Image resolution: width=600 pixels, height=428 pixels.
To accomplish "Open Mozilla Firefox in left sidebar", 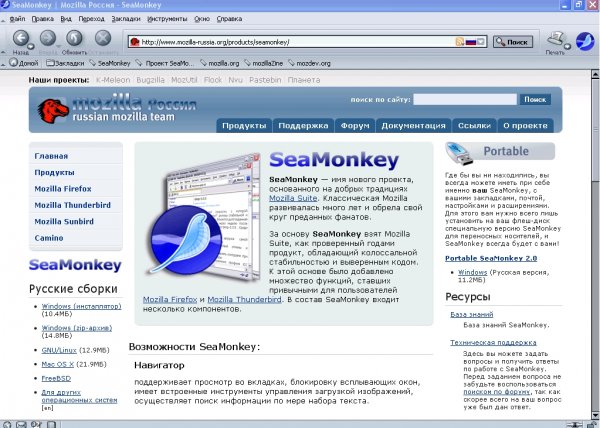I will pos(63,189).
